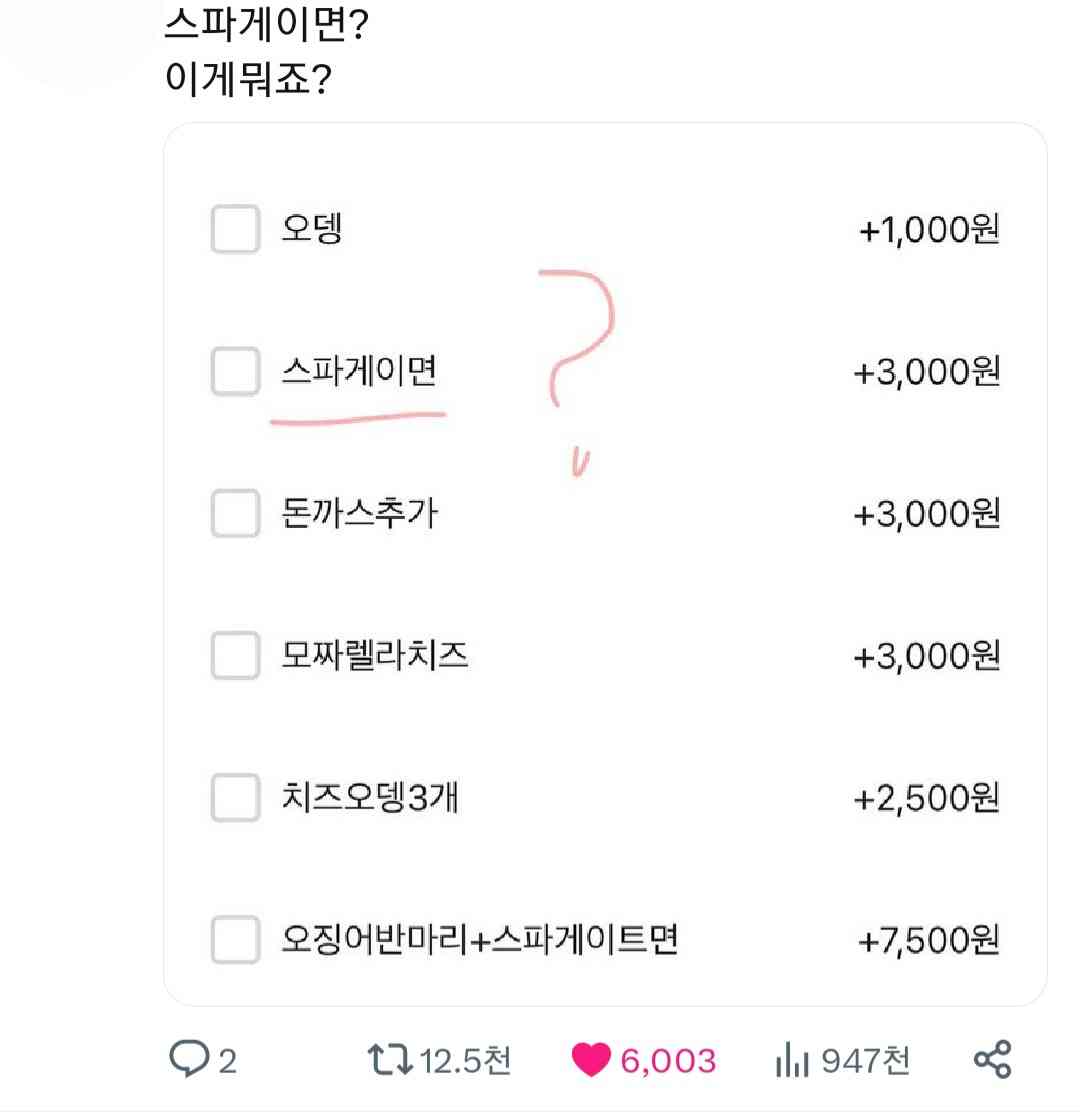Open the embedded options menu image

(605, 564)
